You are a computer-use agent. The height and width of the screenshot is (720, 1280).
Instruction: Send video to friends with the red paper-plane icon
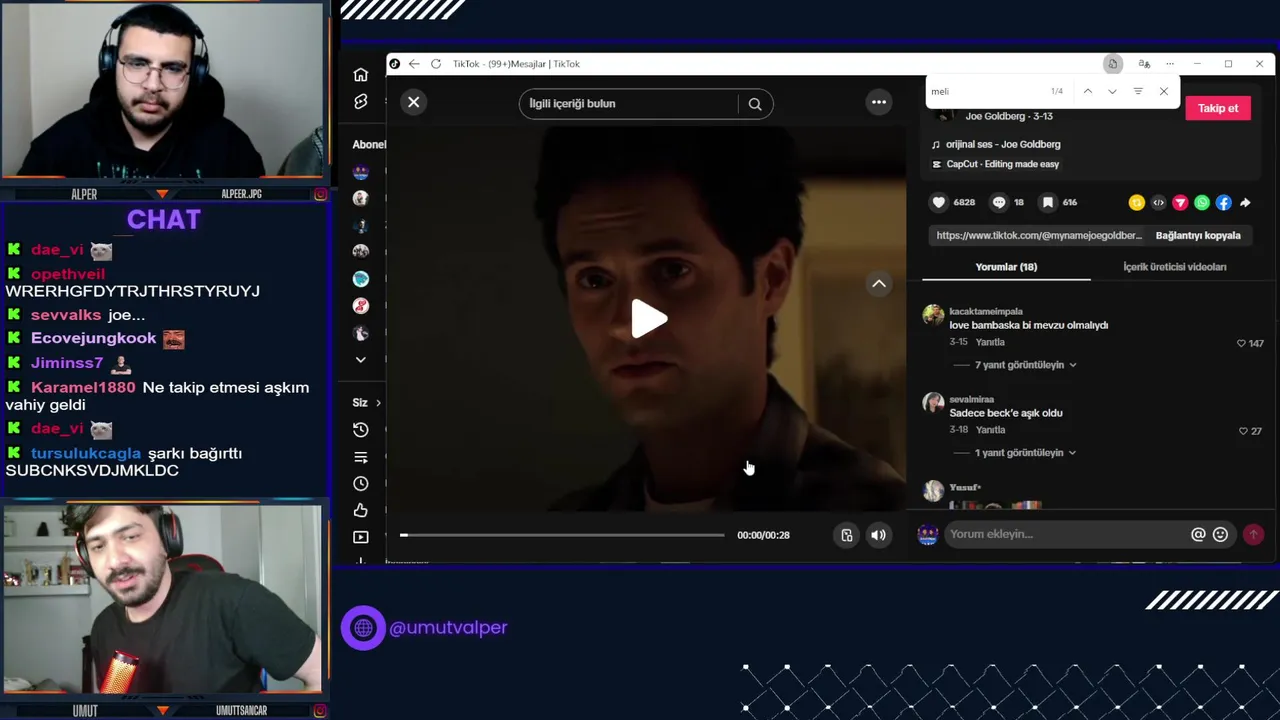[x=1180, y=203]
